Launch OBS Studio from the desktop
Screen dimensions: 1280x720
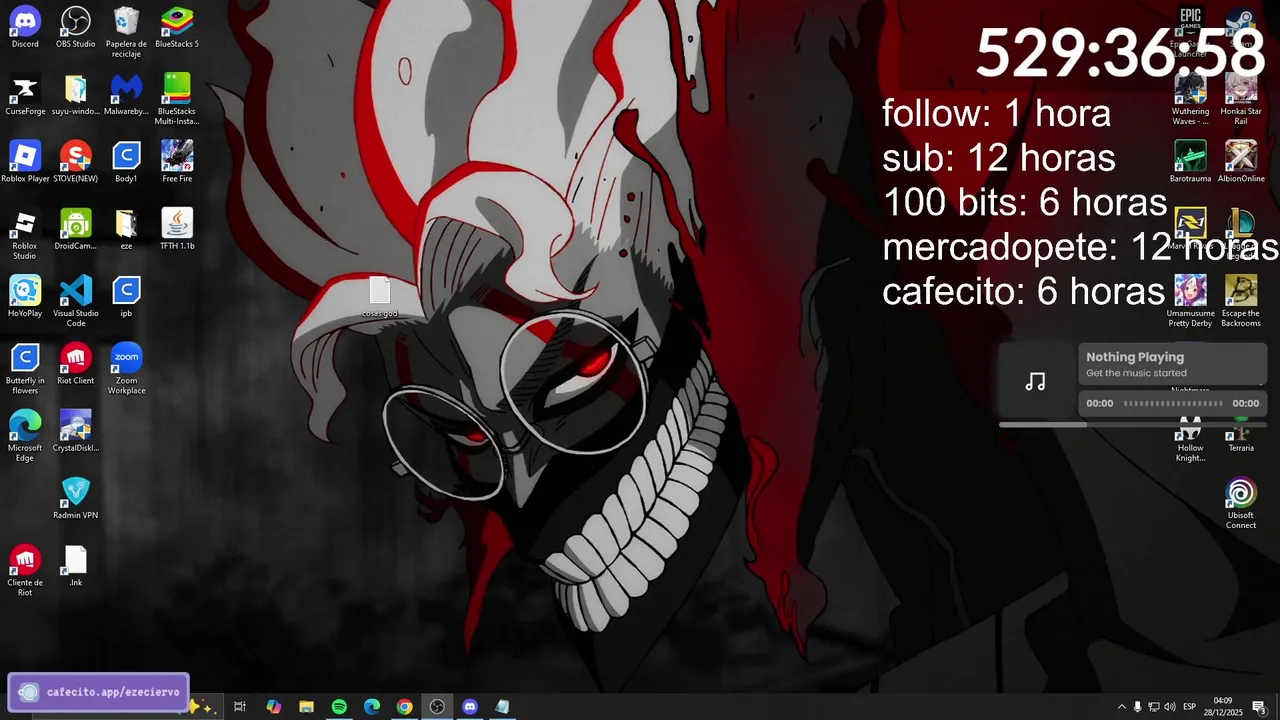(76, 27)
